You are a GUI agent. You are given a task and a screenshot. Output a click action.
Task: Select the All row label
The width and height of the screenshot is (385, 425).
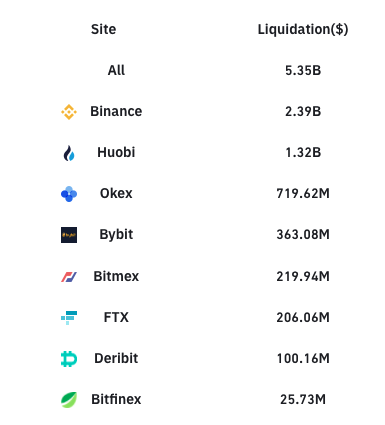(116, 70)
